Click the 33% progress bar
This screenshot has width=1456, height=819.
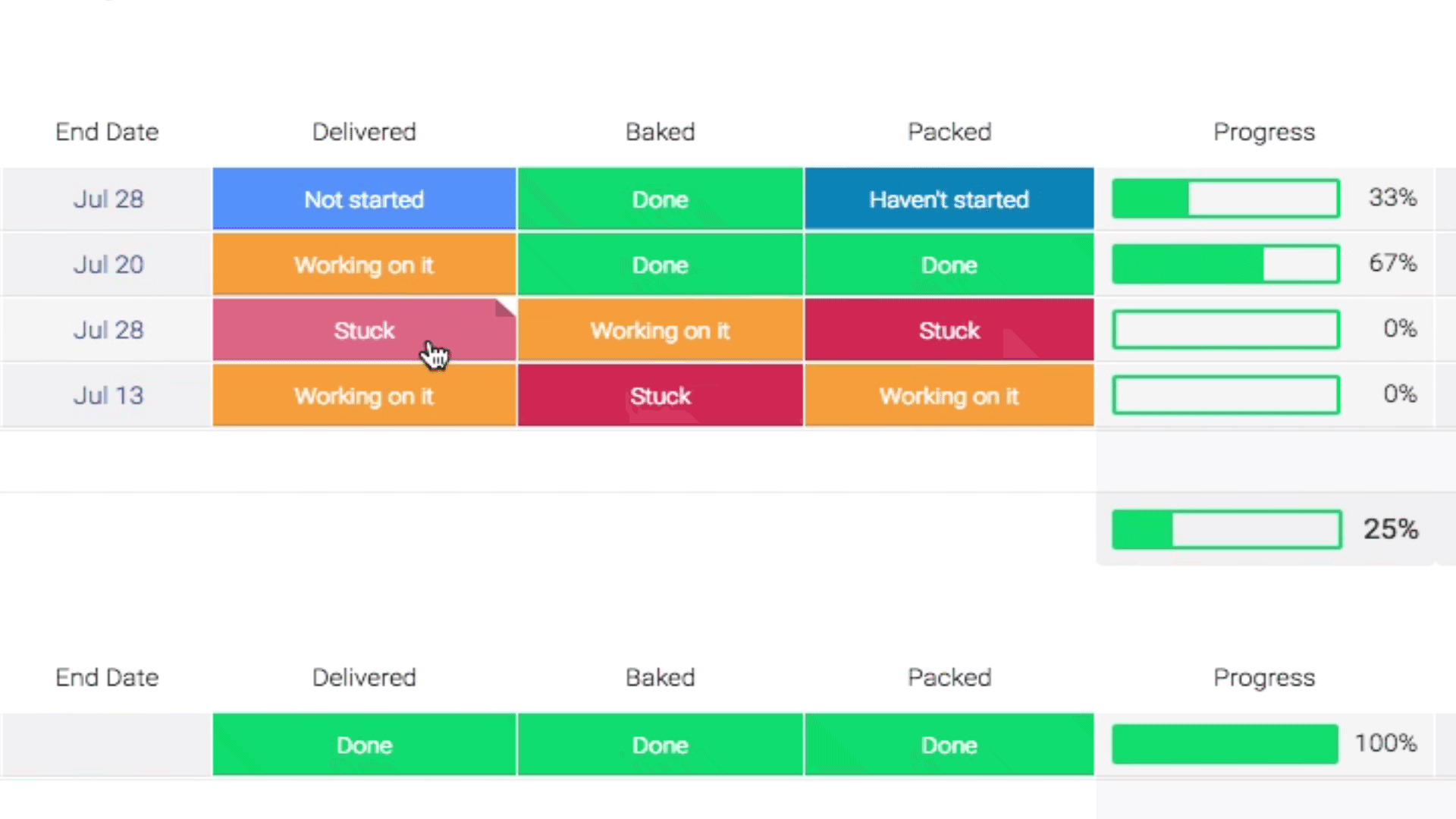click(1225, 199)
